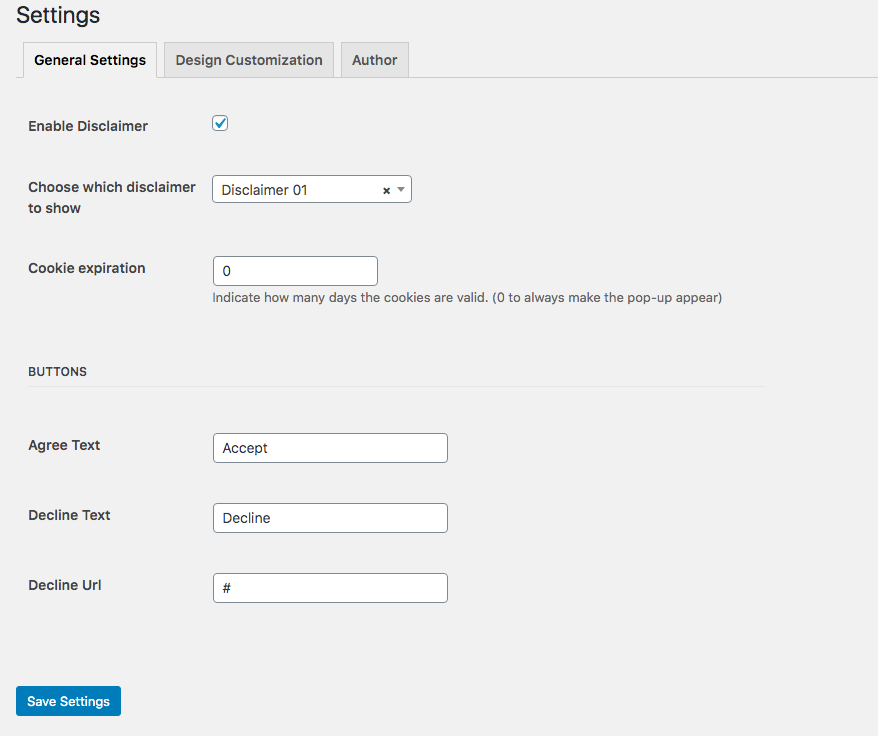
Task: Click the disclaimer dropdown arrow
Action: point(401,189)
